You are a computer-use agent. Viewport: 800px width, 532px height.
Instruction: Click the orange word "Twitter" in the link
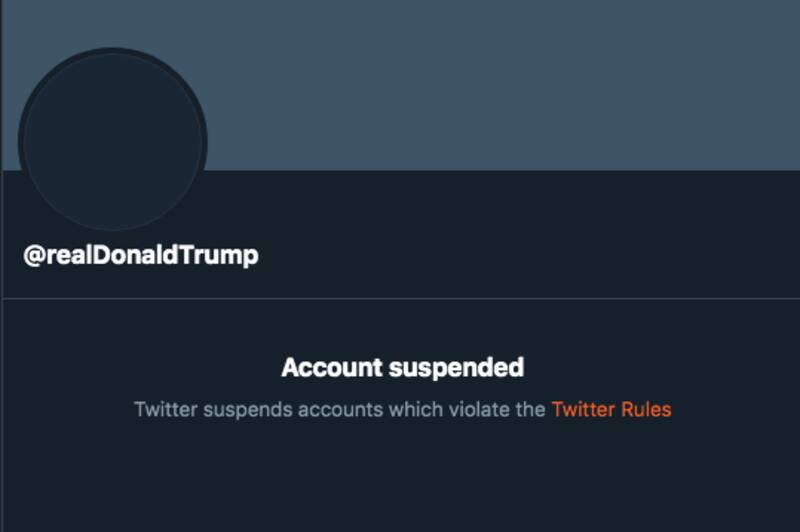tap(583, 410)
